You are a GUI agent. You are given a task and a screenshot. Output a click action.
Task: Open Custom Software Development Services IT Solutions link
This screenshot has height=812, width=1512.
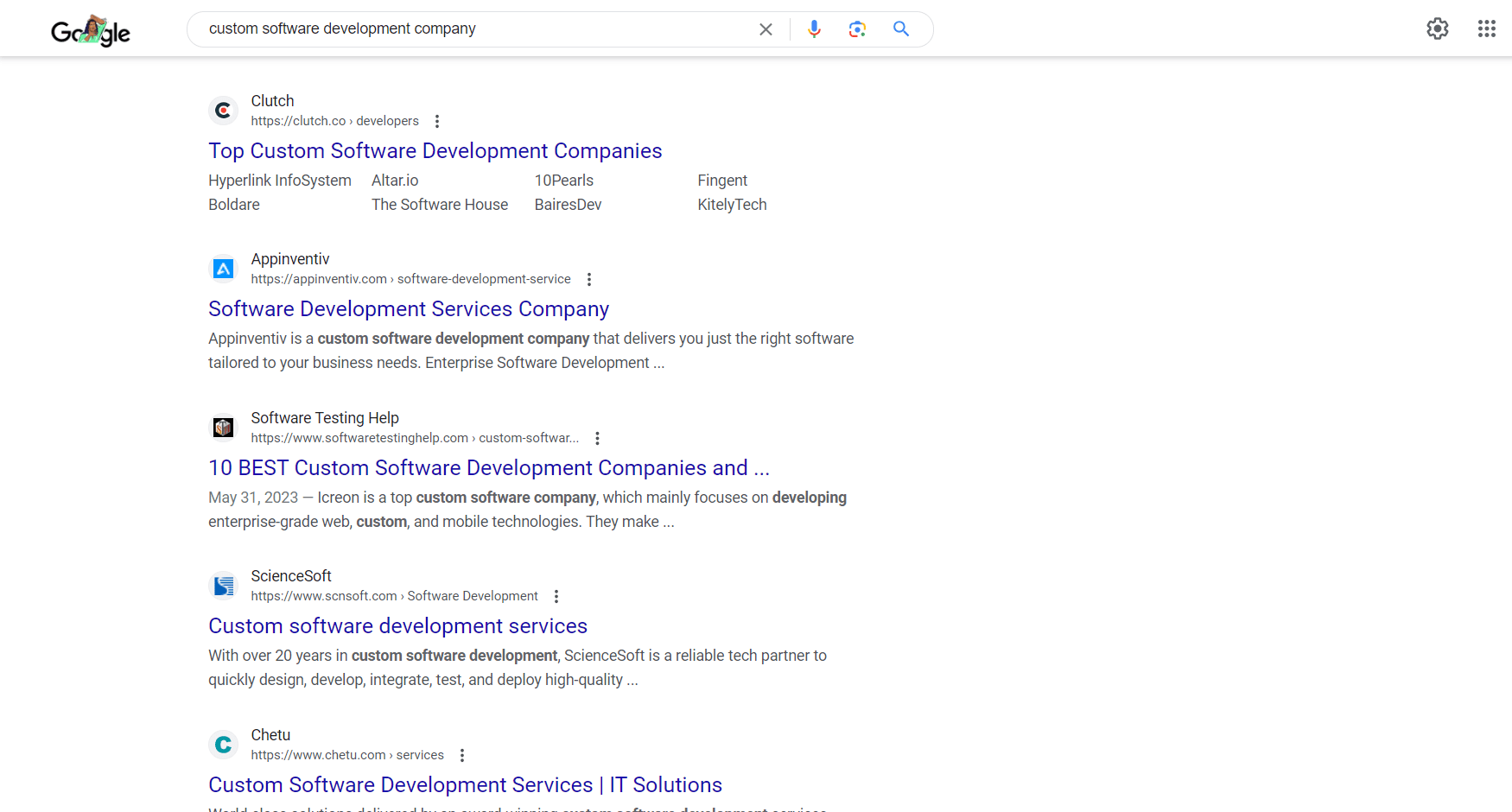point(465,784)
